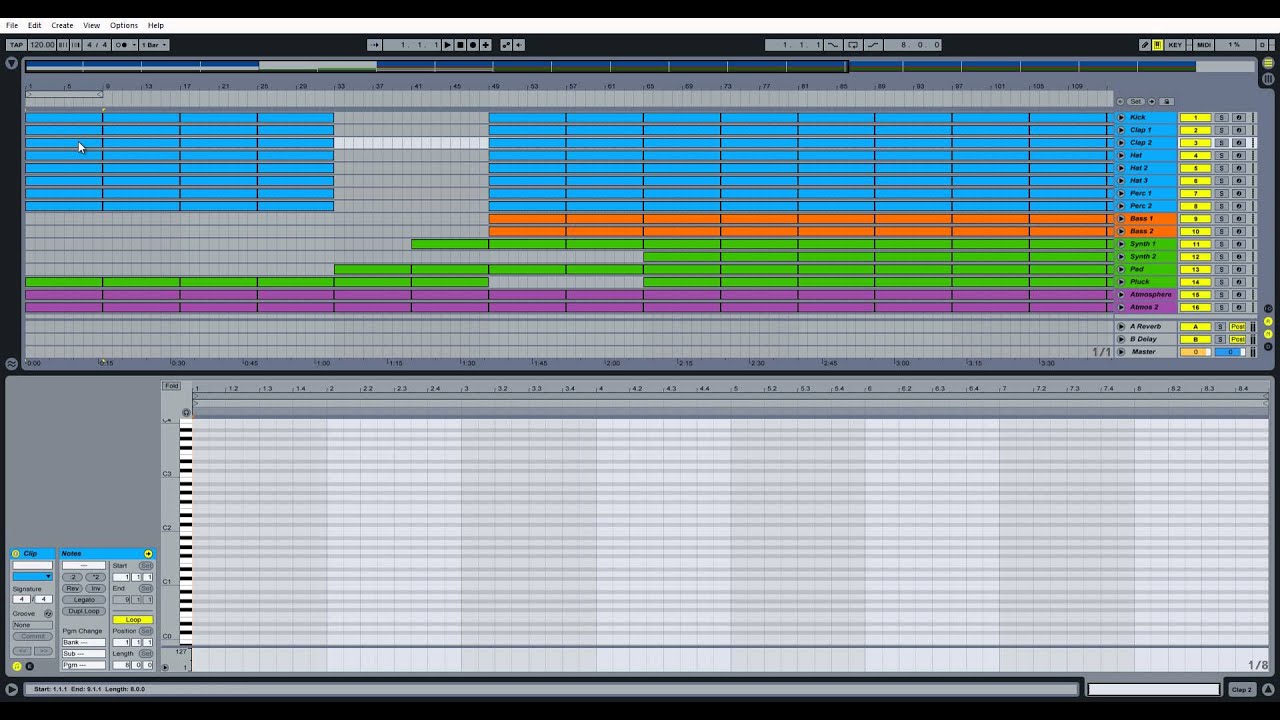This screenshot has width=1280, height=720.
Task: Show the Envelopes box with E icon
Action: pyautogui.click(x=29, y=666)
